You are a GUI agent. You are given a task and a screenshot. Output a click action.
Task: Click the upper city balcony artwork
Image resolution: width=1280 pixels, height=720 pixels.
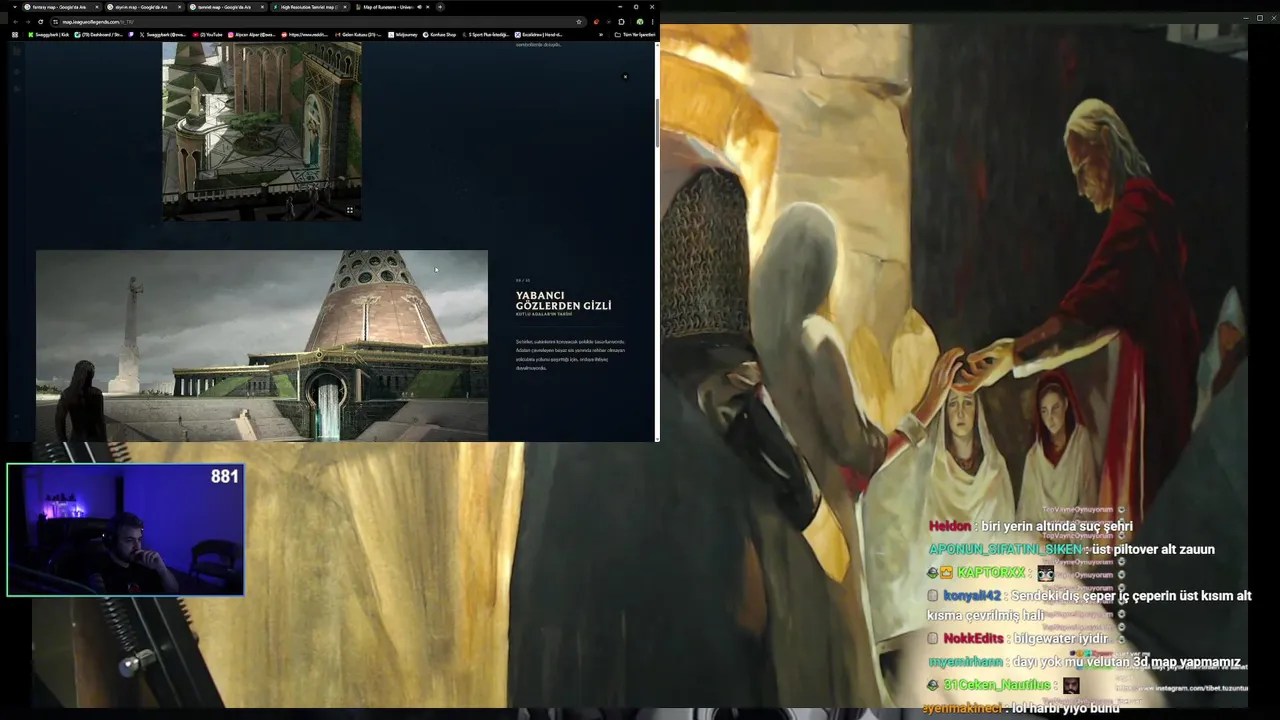pos(262,131)
